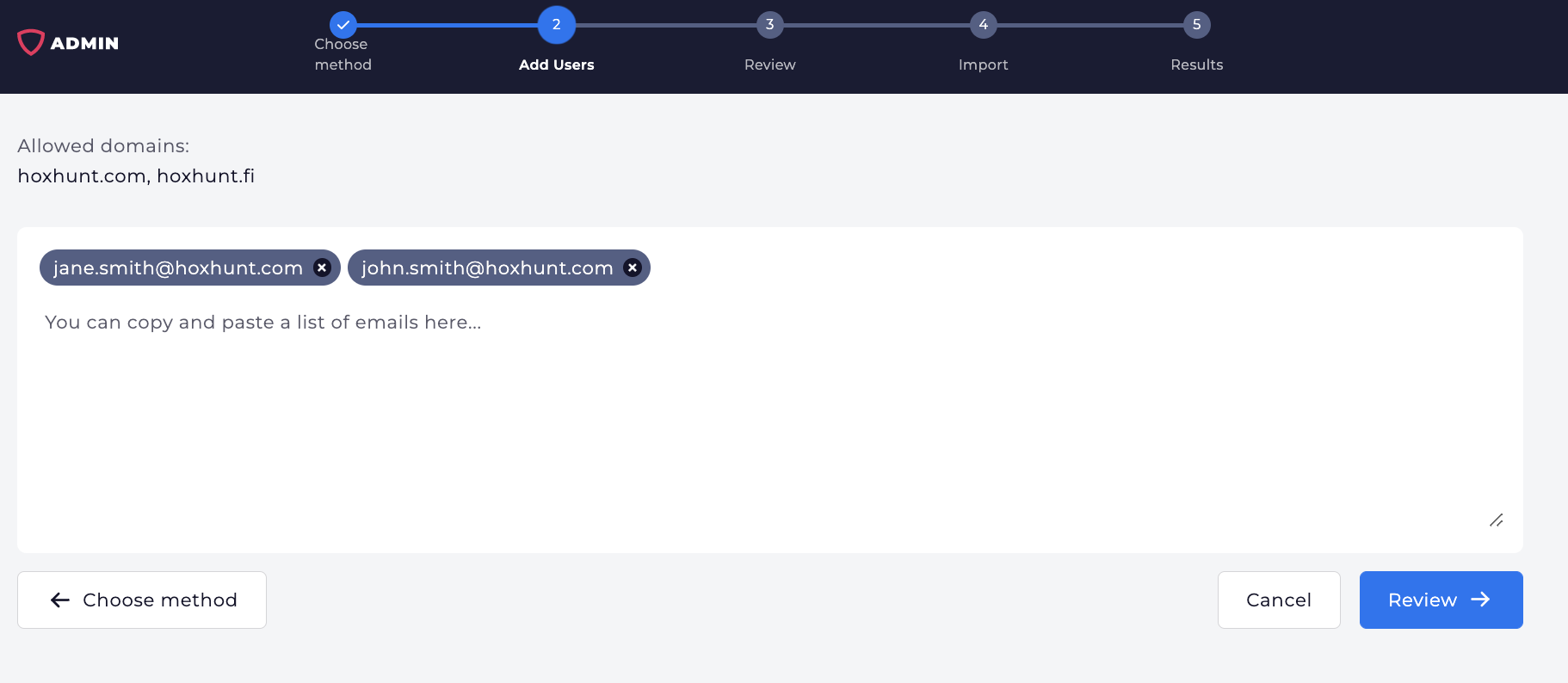Open the Choose method step label
Viewport: 1568px width, 683px height.
pos(343,54)
